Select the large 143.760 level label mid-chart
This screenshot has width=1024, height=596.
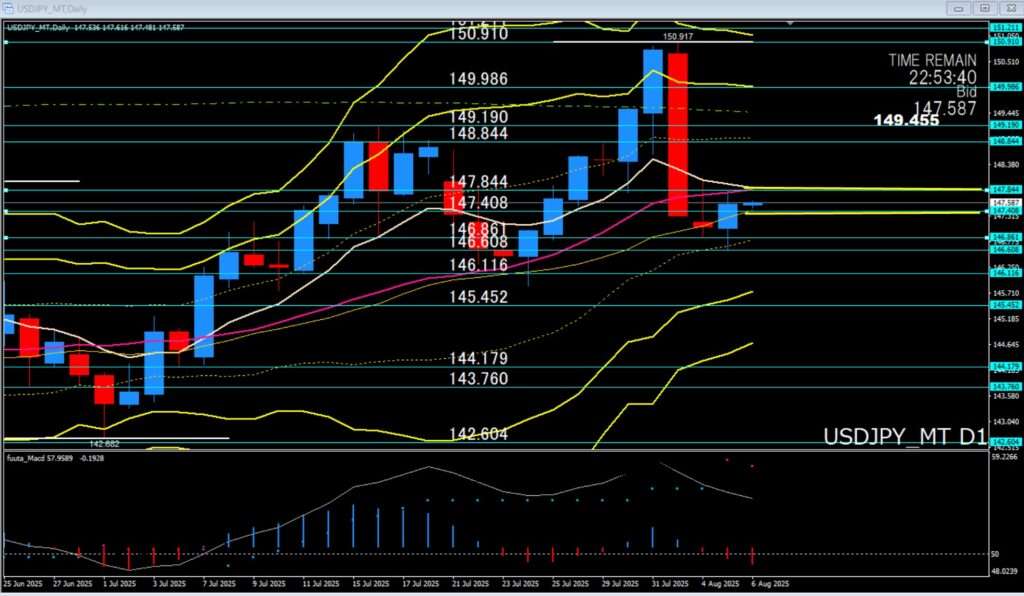[478, 379]
